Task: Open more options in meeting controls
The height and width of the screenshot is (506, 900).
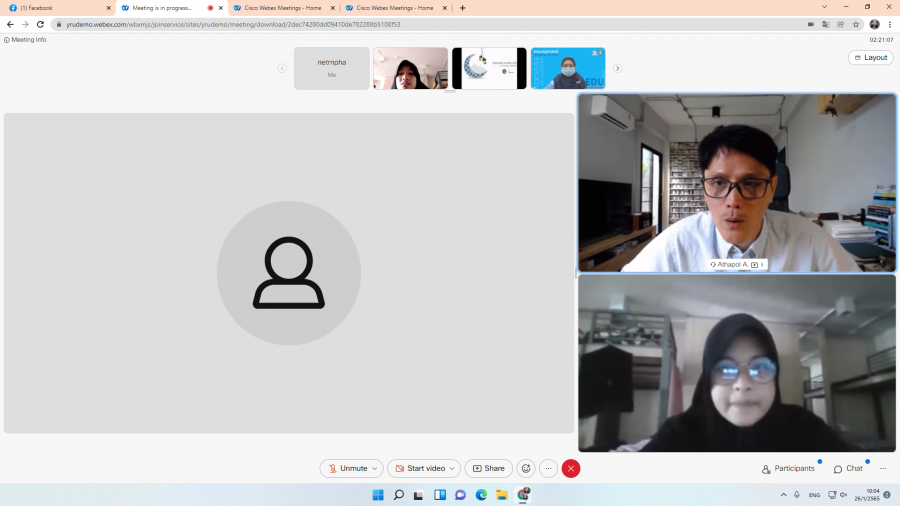Action: (x=548, y=468)
